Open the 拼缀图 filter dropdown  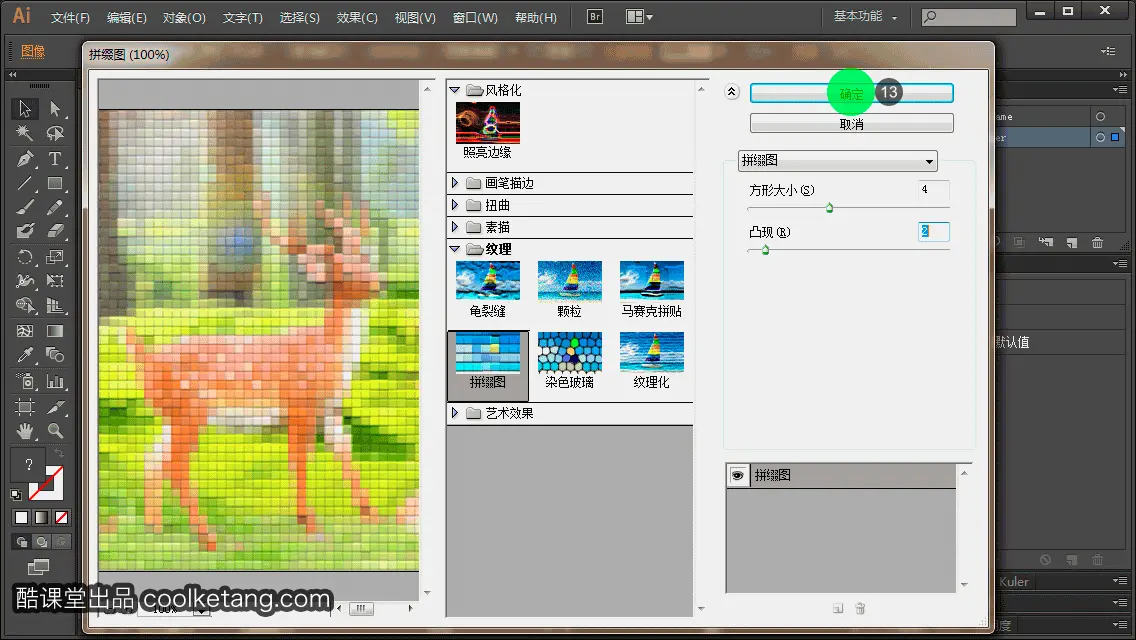(x=838, y=161)
